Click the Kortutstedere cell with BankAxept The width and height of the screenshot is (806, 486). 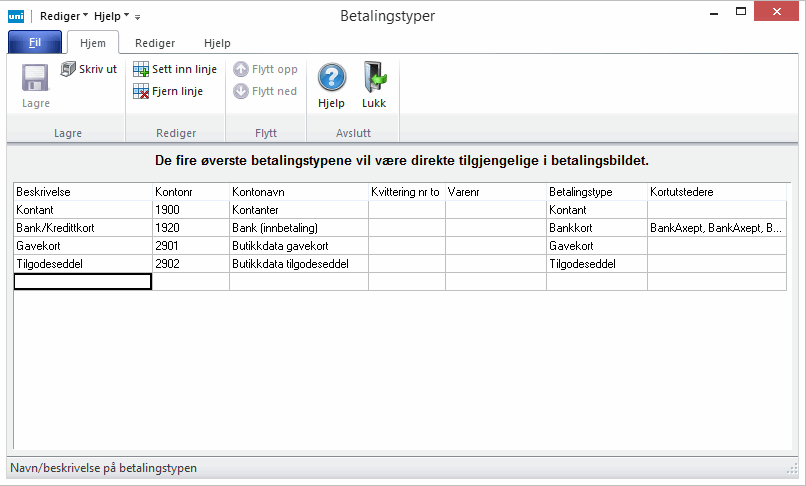pos(715,228)
